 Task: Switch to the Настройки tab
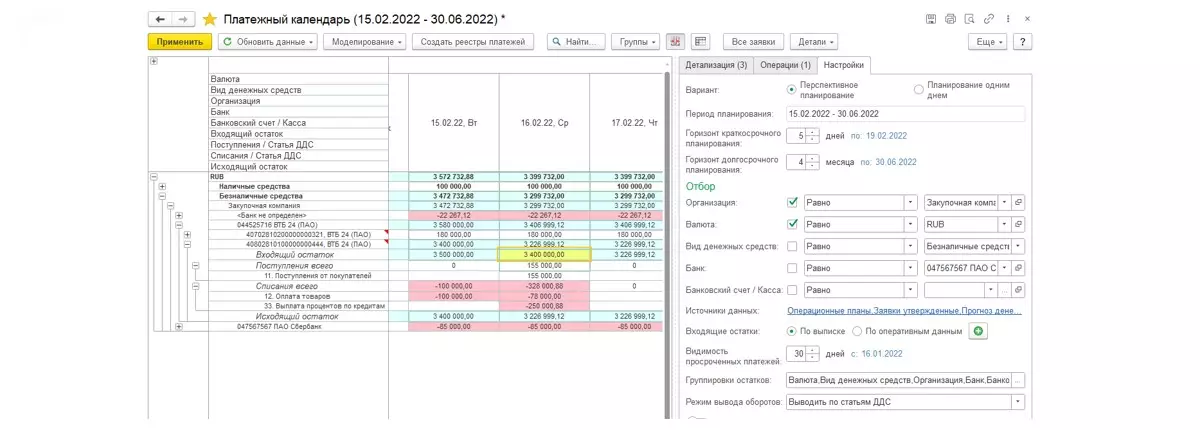point(843,65)
